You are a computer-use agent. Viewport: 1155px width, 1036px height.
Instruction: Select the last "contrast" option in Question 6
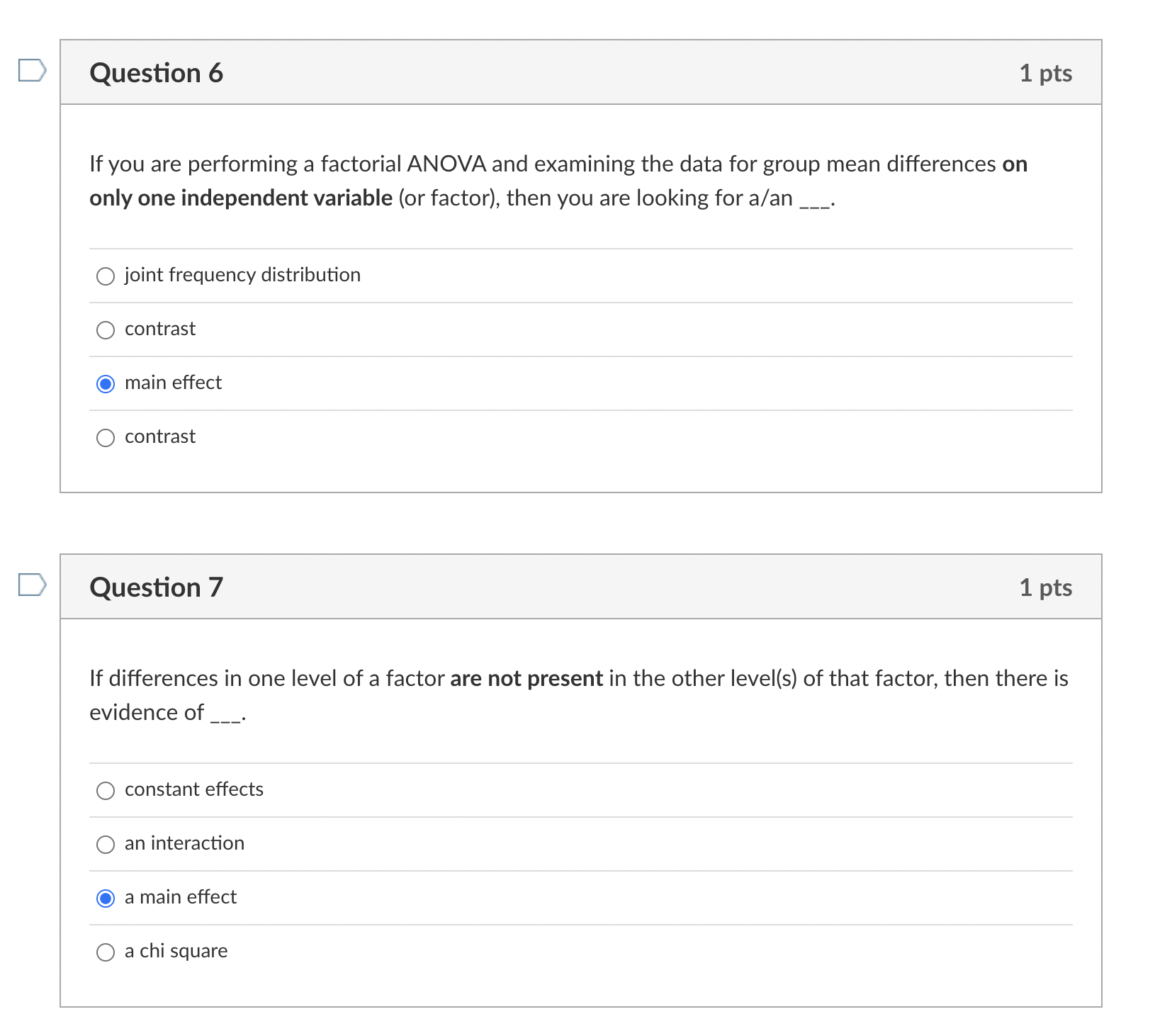105,438
